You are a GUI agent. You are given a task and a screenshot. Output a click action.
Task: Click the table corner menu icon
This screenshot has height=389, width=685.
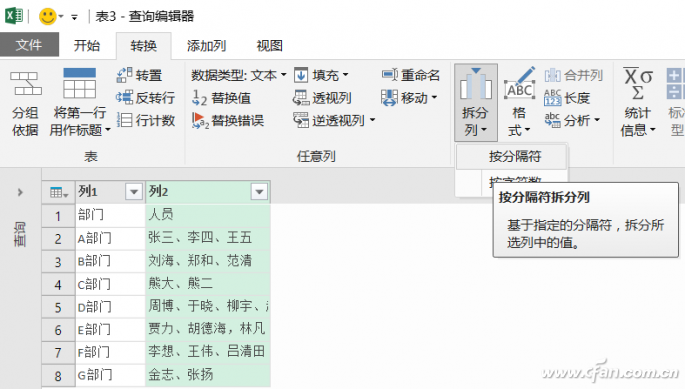tap(59, 192)
